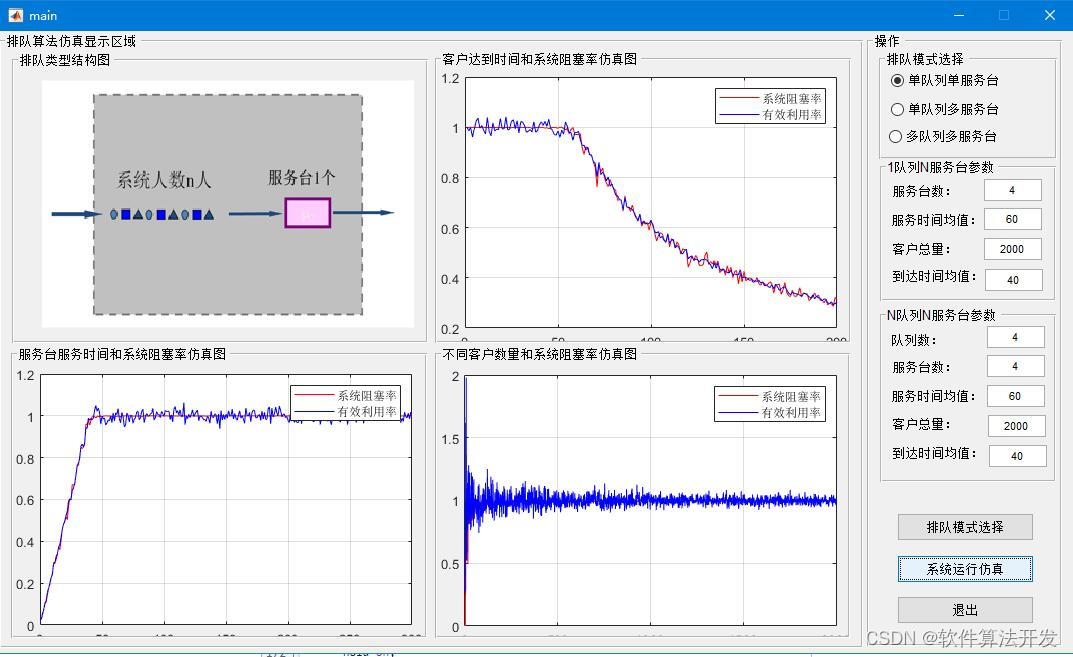Click 排队模式选择 button

965,527
